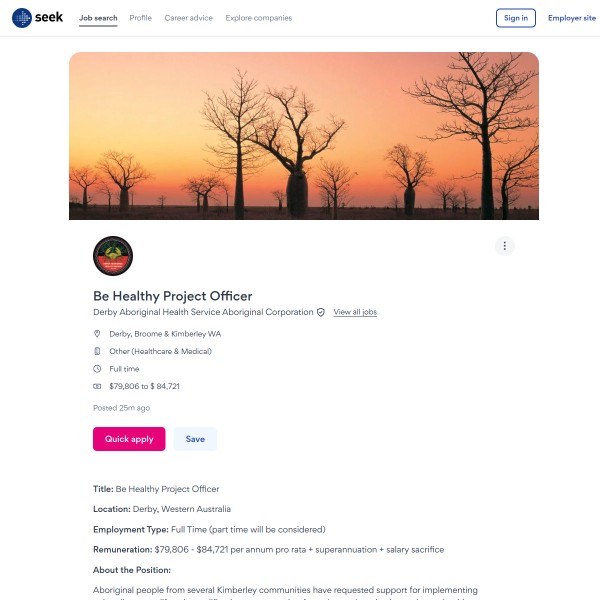Click the clock icon beside Full time
Image resolution: width=600 pixels, height=600 pixels.
pyautogui.click(x=97, y=368)
